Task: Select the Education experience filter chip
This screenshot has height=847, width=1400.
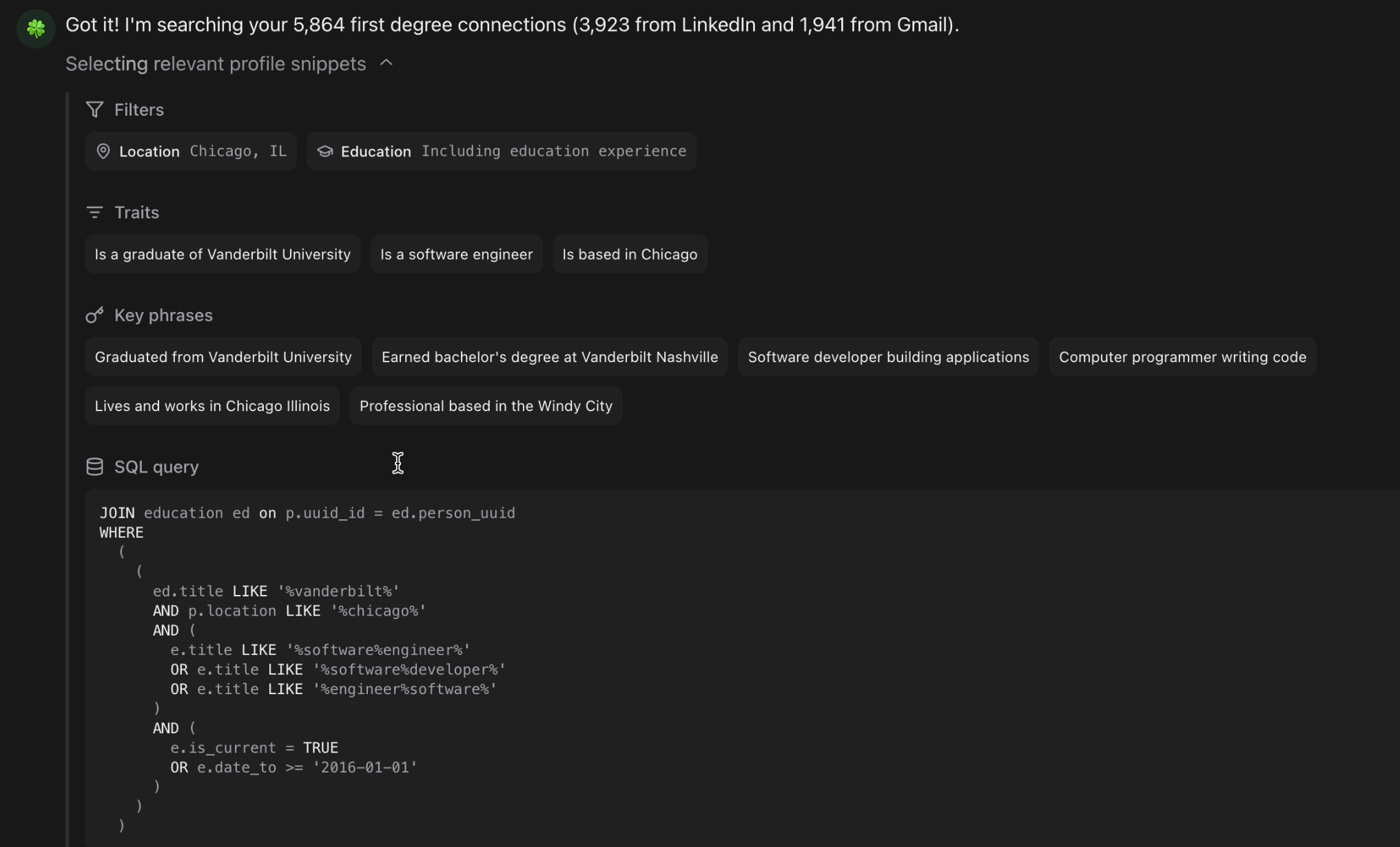Action: click(x=502, y=151)
